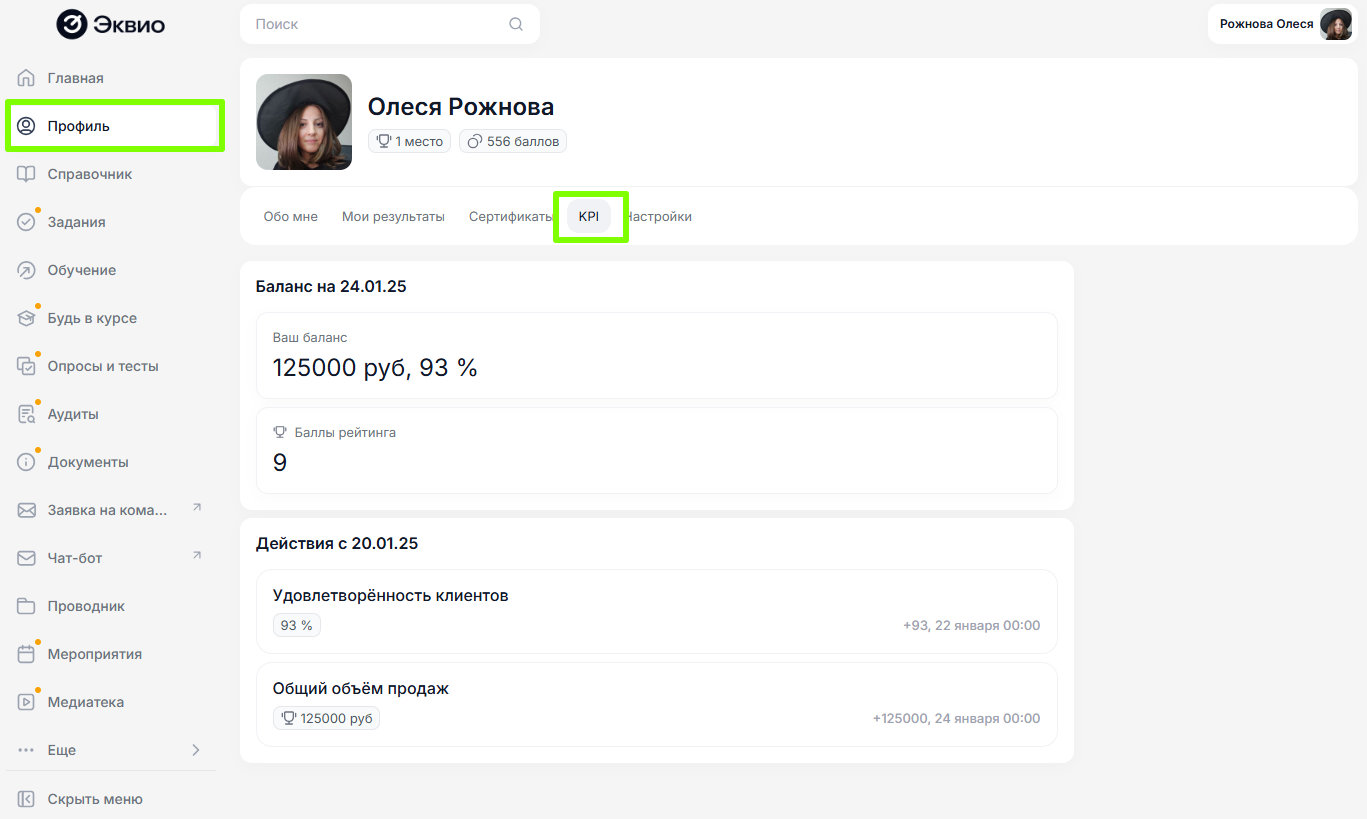Click the small avatar in the top-right corner

click(1336, 24)
